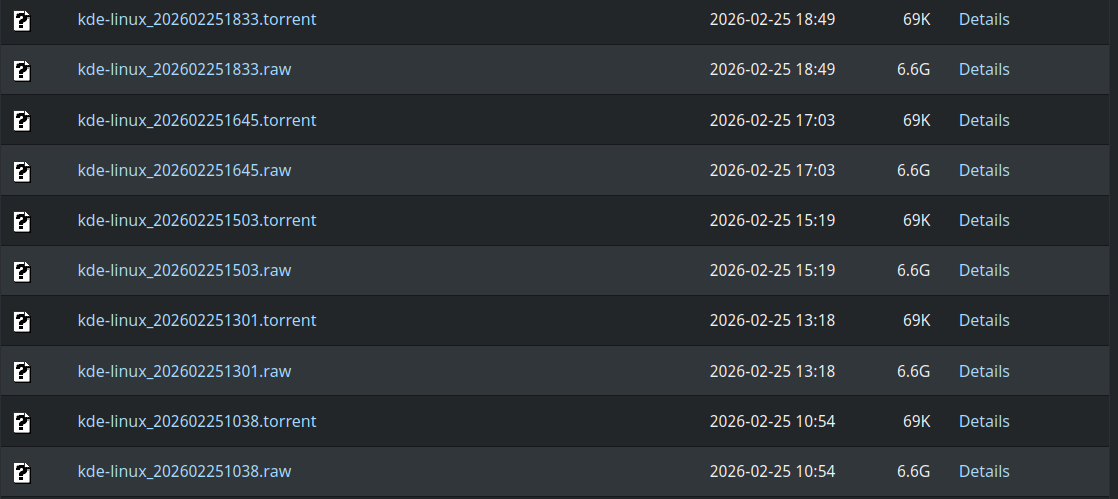1118x499 pixels.
Task: Click file icon beside kde-linux_202602251301.torrent
Action: pos(22,321)
